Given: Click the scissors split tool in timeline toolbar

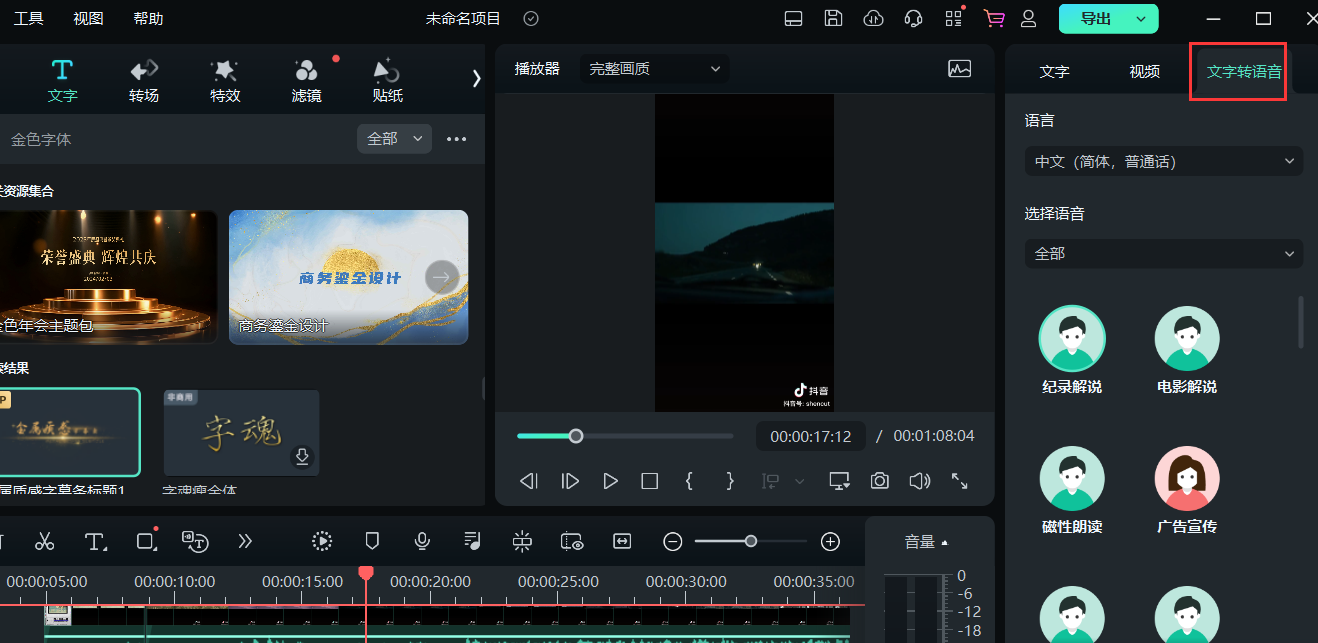Looking at the screenshot, I should [x=44, y=541].
